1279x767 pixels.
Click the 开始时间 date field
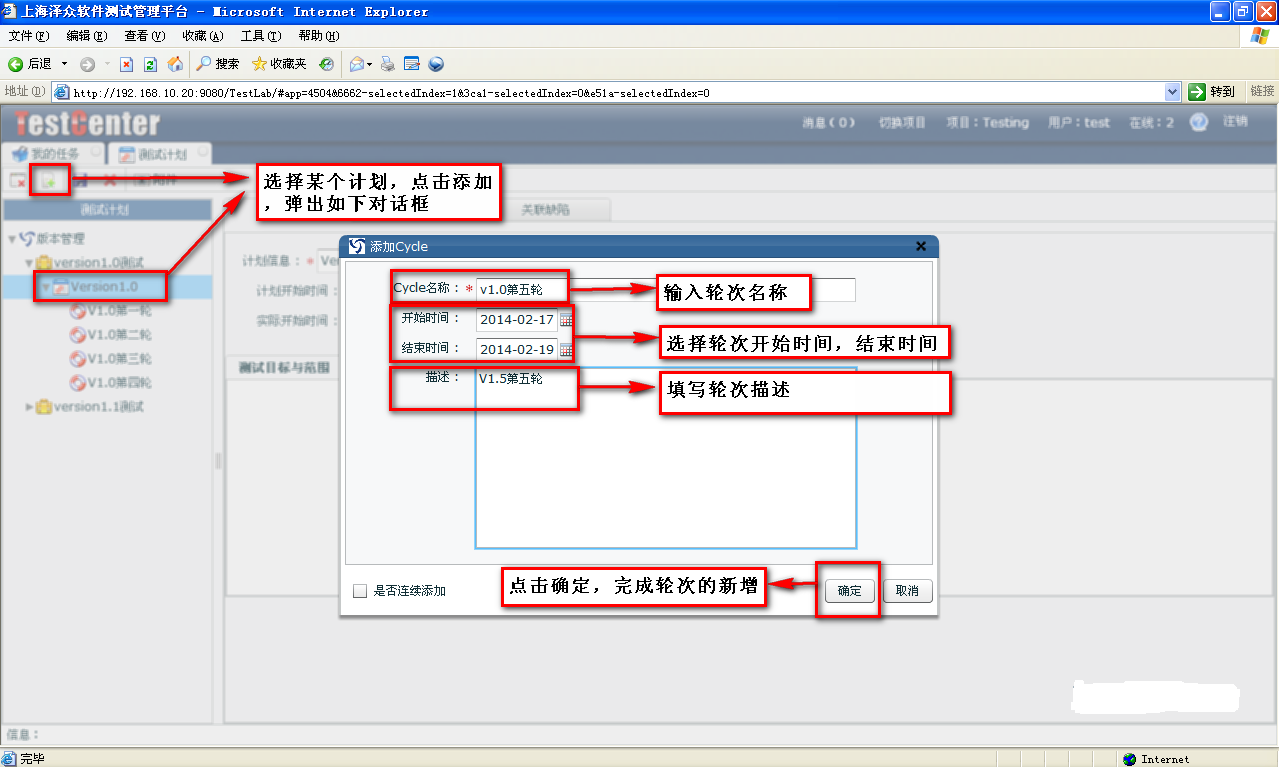pyautogui.click(x=517, y=320)
